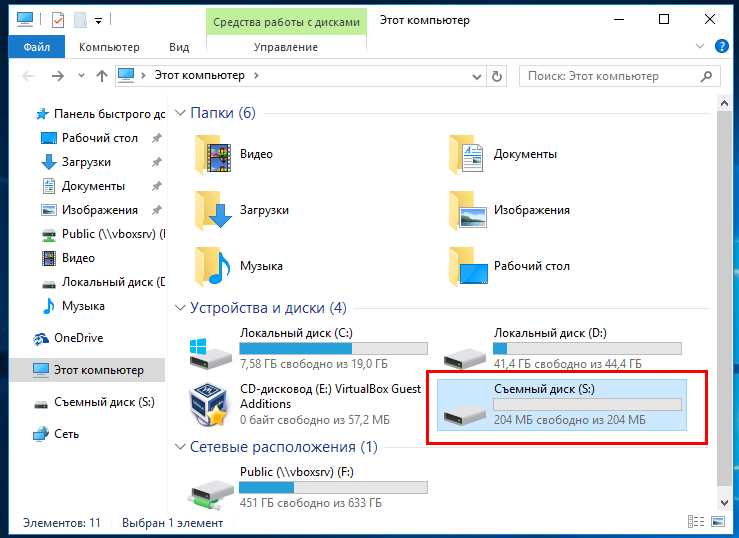Click the Локальный диск (C:) usage bar
The image size is (739, 538).
pos(334,349)
